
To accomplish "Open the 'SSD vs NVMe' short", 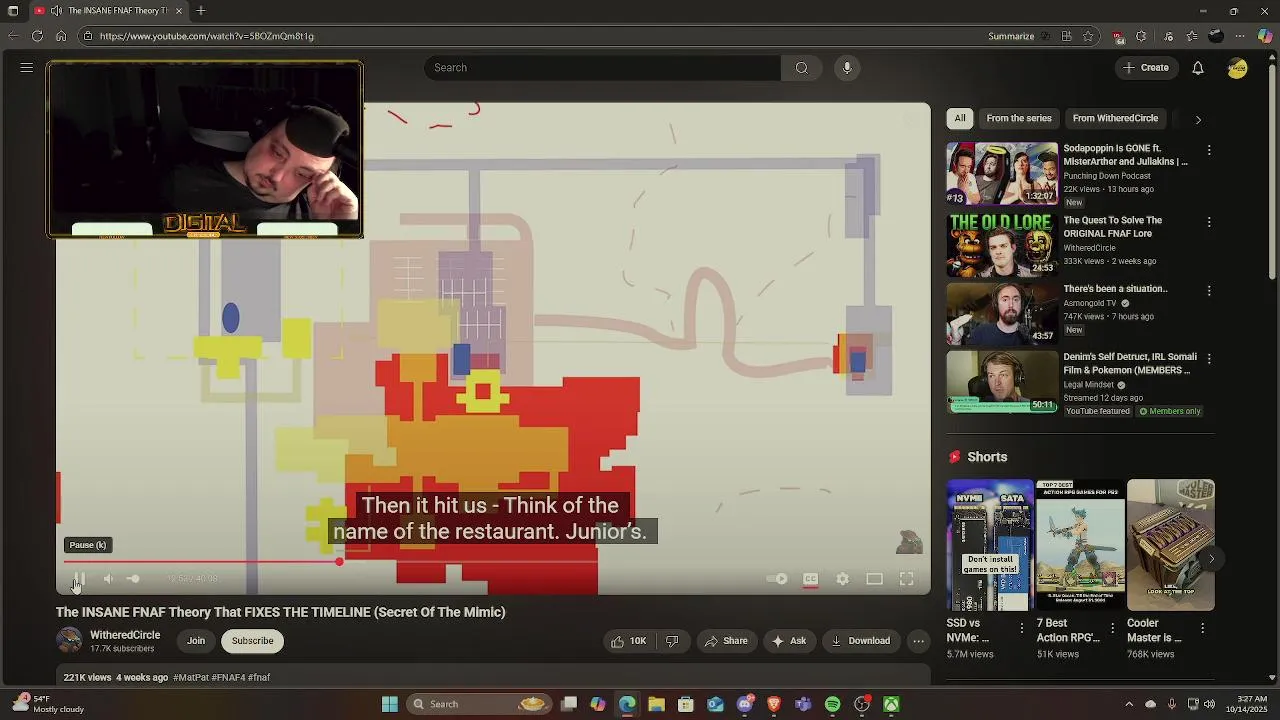I will [990, 545].
